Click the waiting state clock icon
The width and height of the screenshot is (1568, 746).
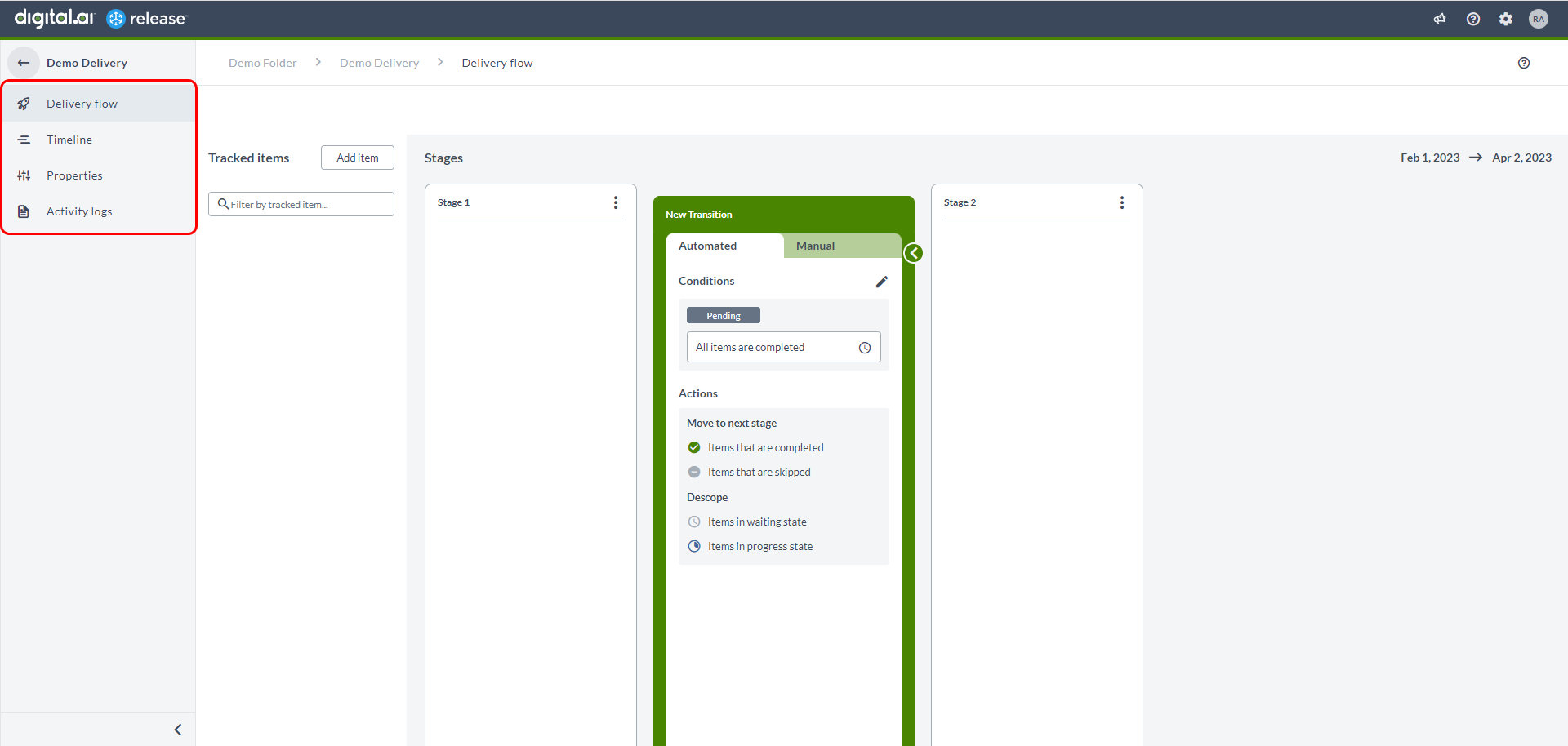coord(694,522)
